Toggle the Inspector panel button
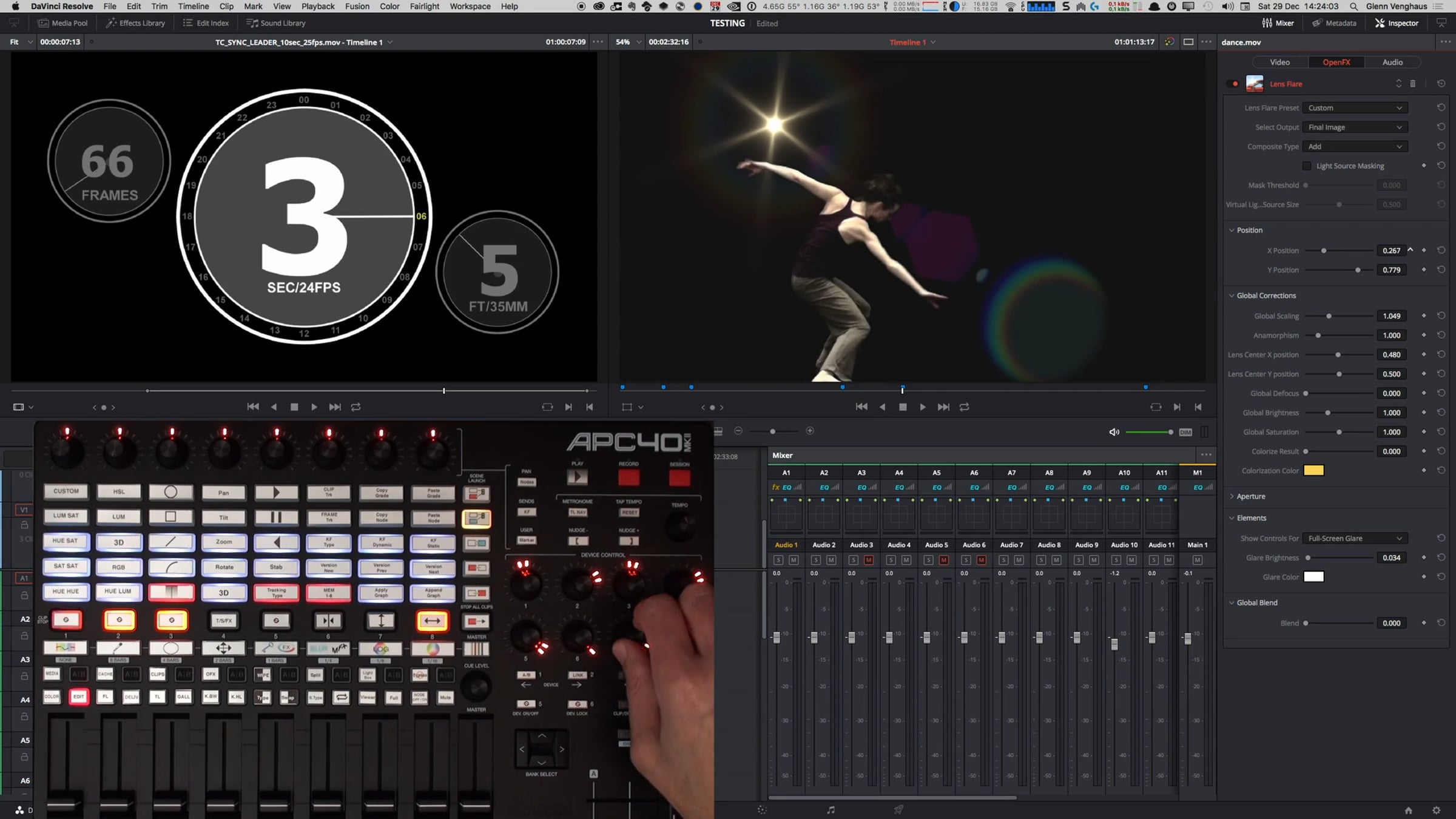 click(x=1397, y=23)
